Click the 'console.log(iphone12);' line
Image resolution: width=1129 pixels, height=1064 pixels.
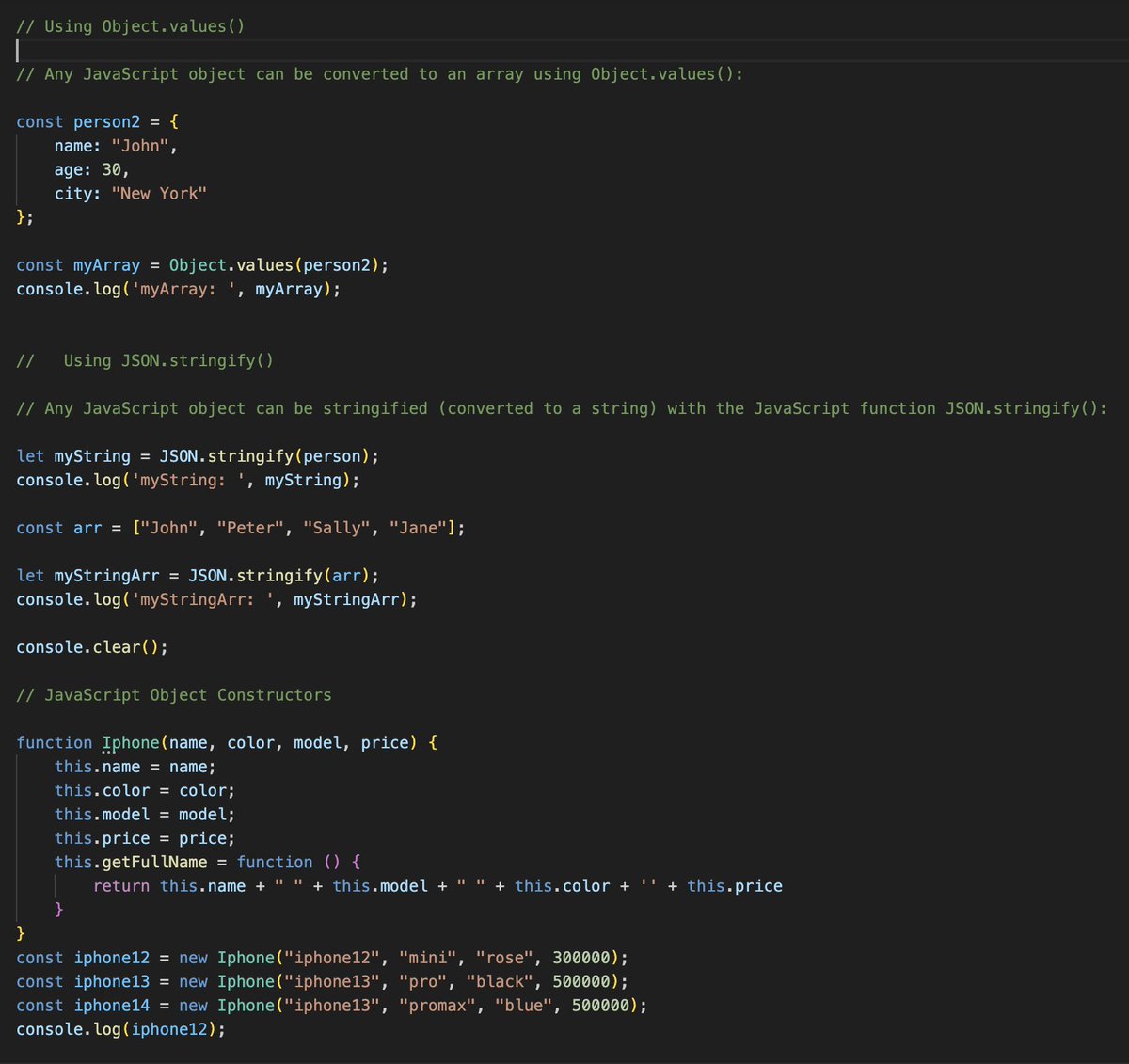pyautogui.click(x=121, y=1029)
